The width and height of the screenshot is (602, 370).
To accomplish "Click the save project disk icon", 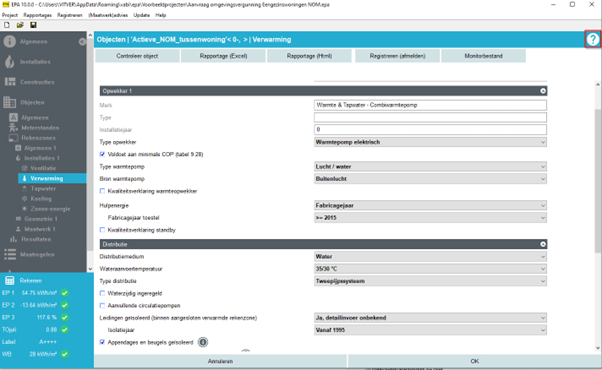I will [33, 25].
